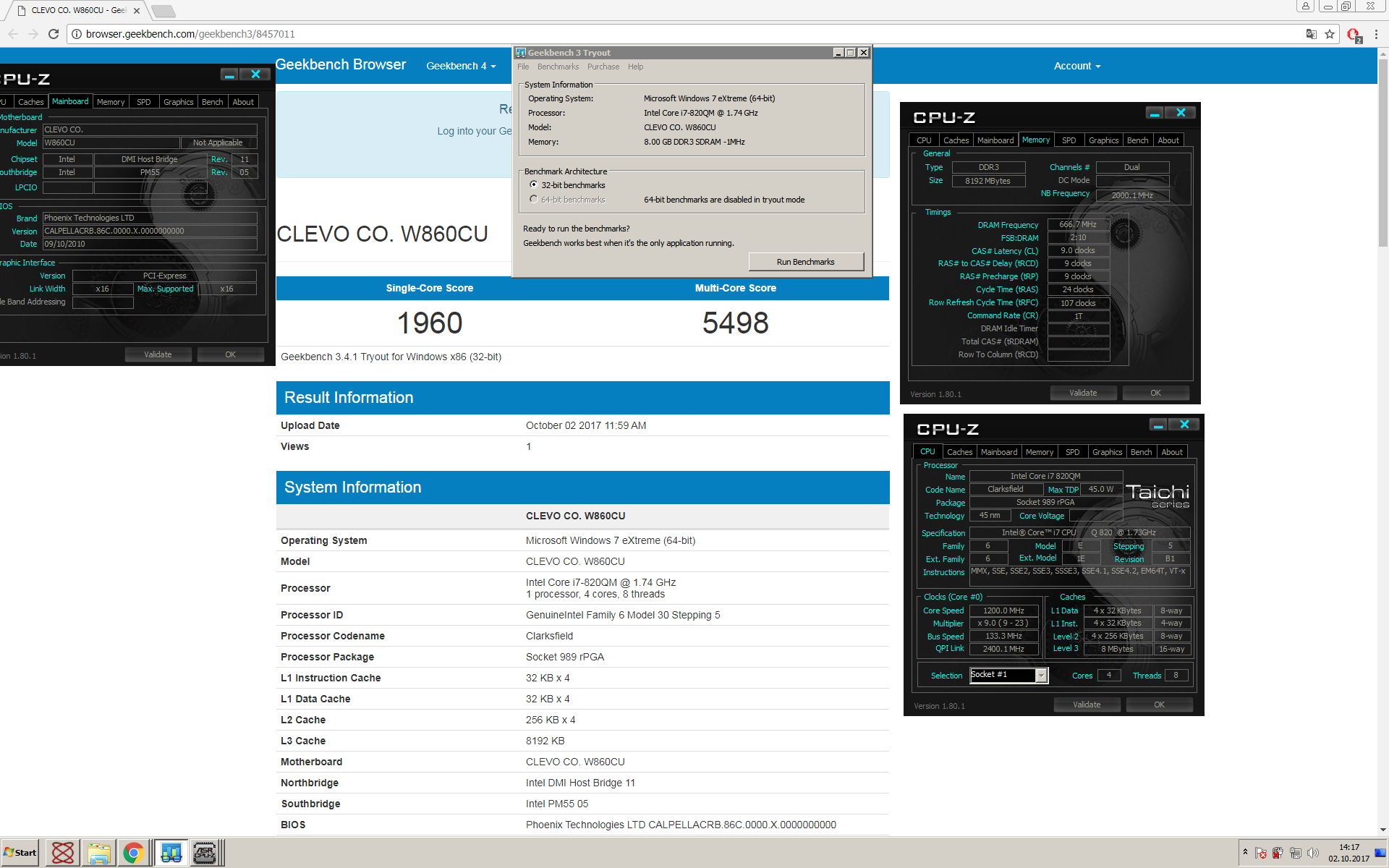
Task: Open the Help menu in Geekbench 3
Action: tap(635, 67)
